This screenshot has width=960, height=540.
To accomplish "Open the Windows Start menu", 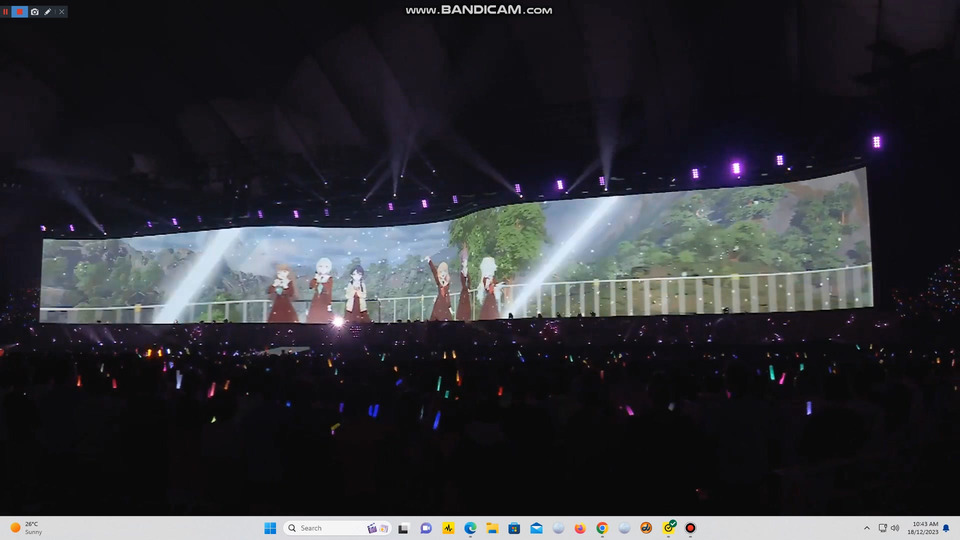I will click(270, 528).
